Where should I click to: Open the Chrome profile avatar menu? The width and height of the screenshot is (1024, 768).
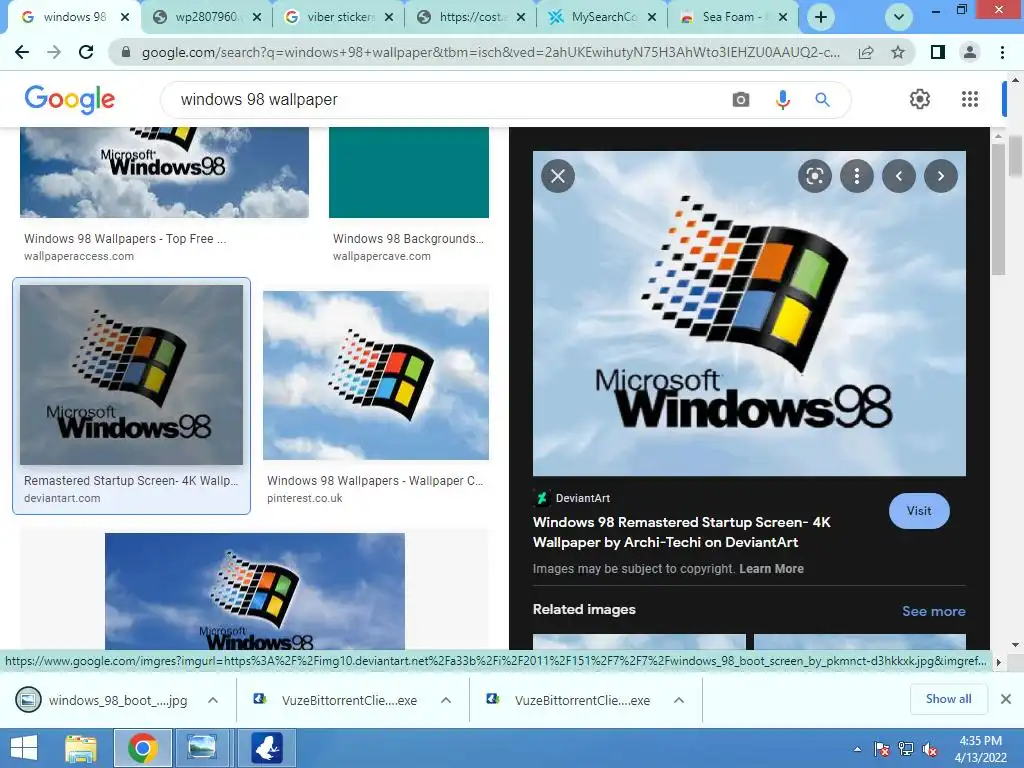970,52
